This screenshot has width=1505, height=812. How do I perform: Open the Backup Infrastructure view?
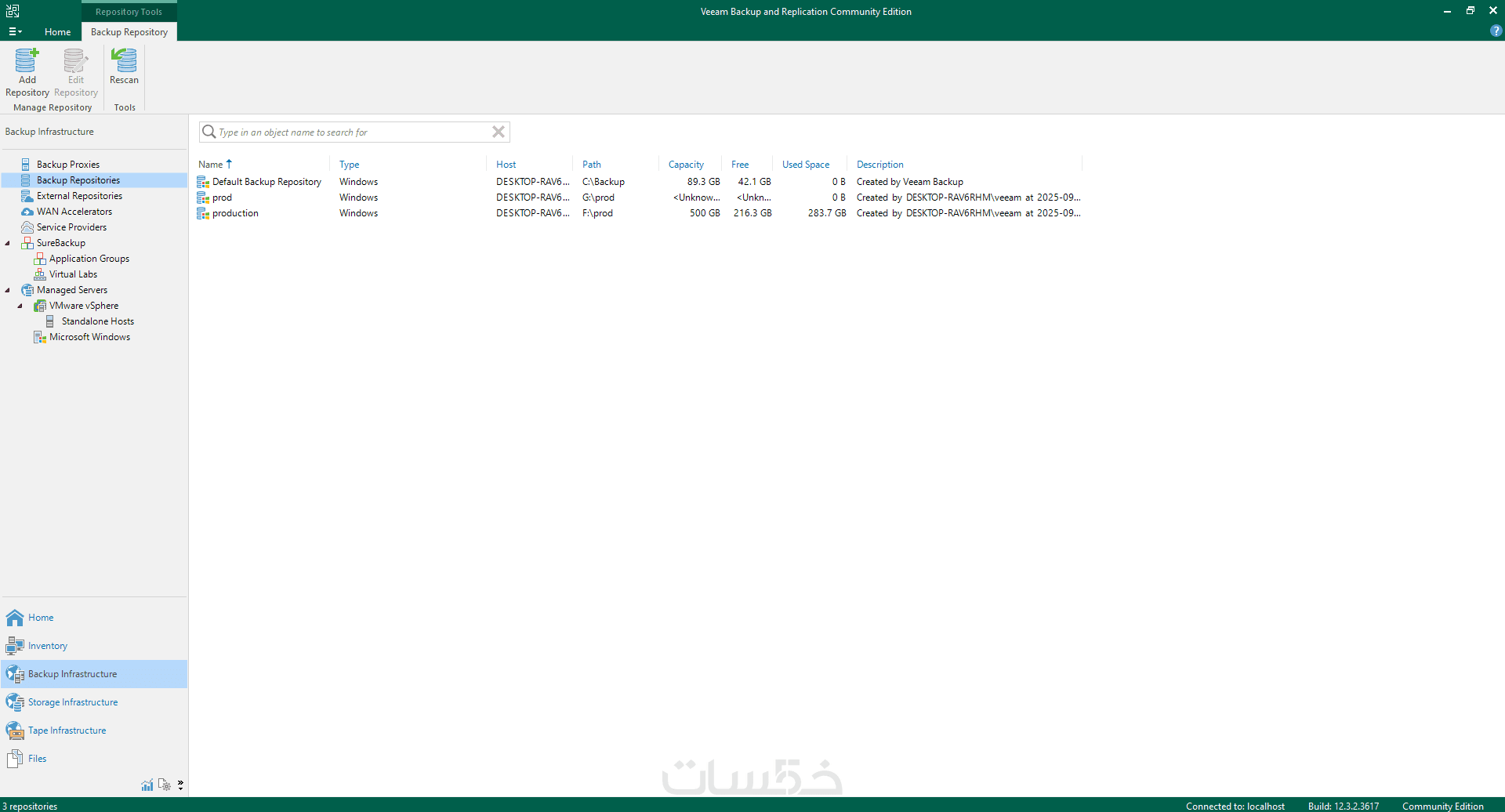coord(94,674)
